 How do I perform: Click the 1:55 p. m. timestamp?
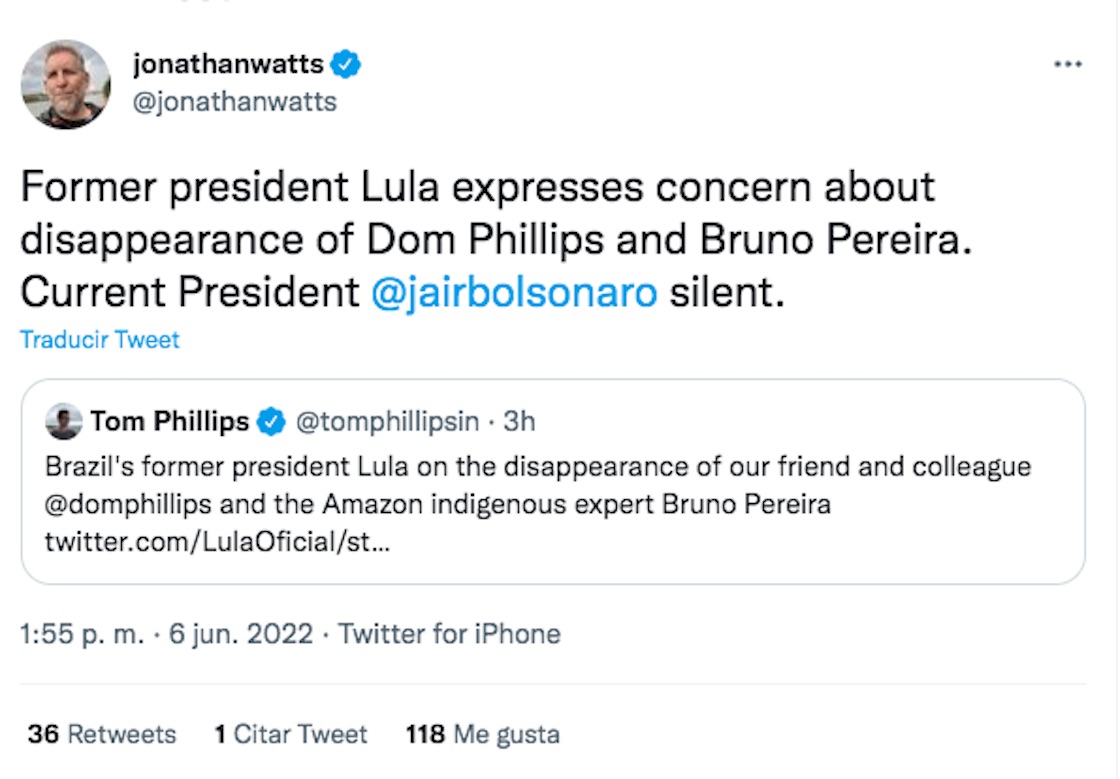82,634
